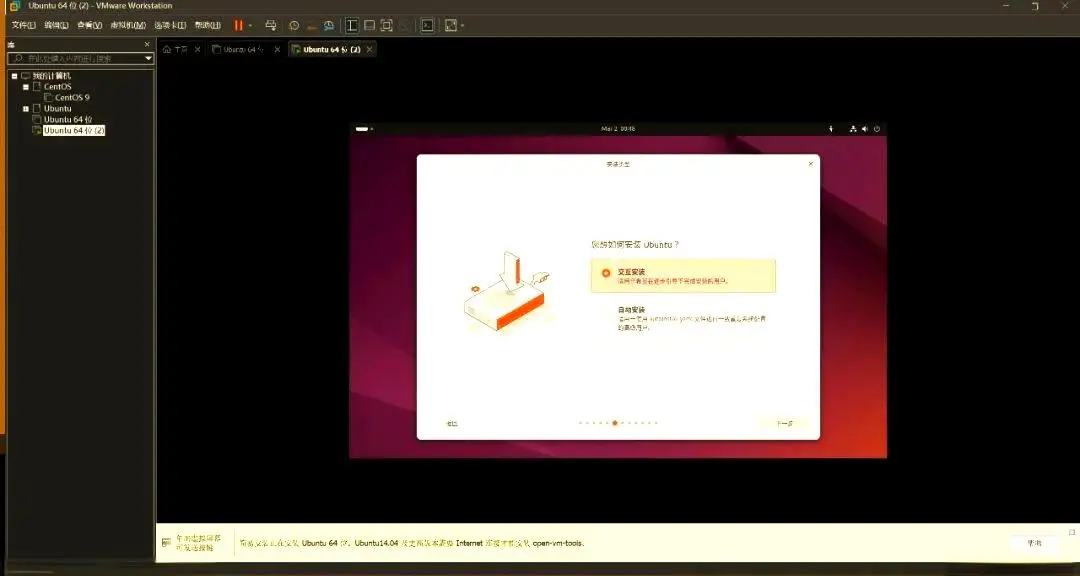This screenshot has width=1080, height=576.
Task: Click the greyed Unity mode icon
Action: [x=404, y=25]
